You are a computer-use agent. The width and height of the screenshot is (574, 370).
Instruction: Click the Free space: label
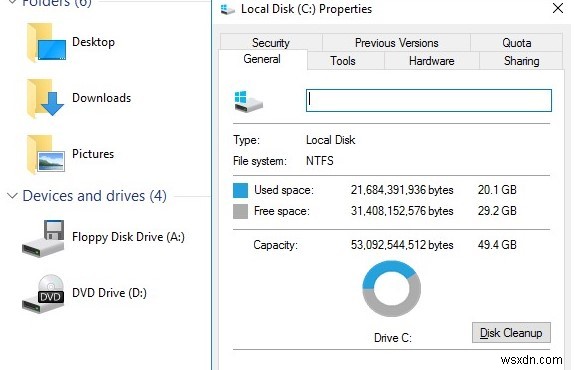pos(282,211)
